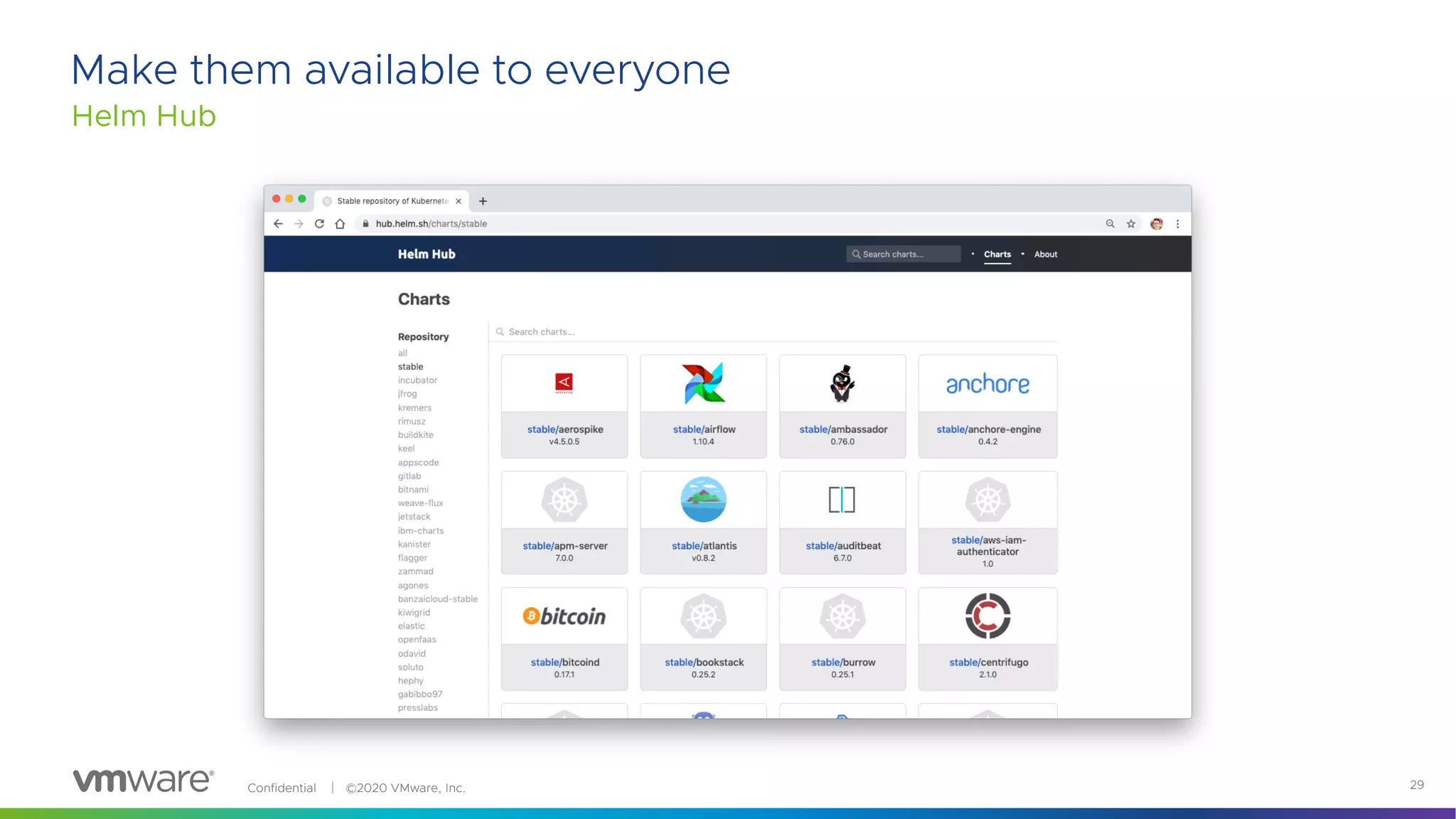Select the weave-flux repository
This screenshot has width=1456, height=819.
point(420,503)
